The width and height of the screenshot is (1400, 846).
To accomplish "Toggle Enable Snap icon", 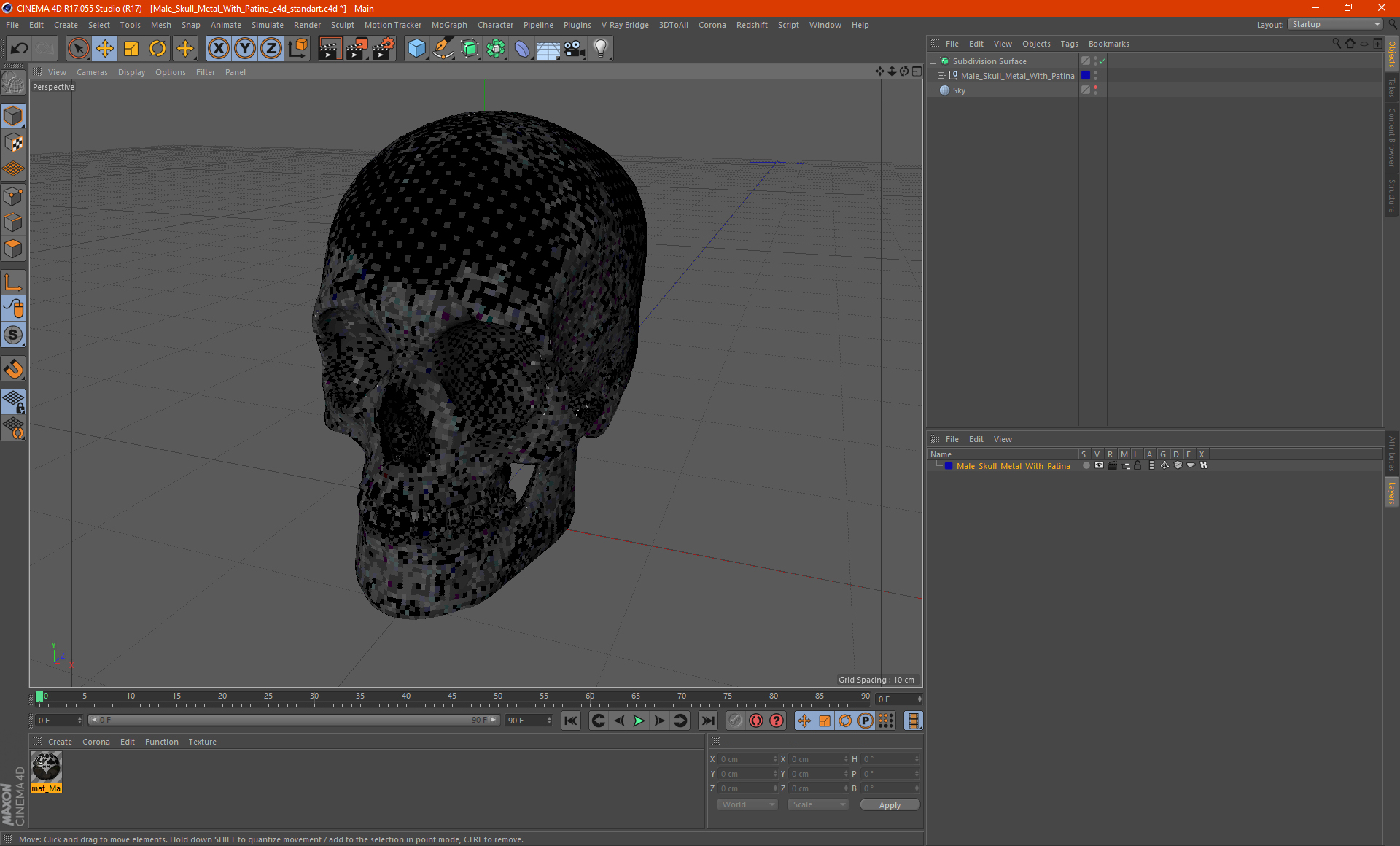I will click(13, 335).
